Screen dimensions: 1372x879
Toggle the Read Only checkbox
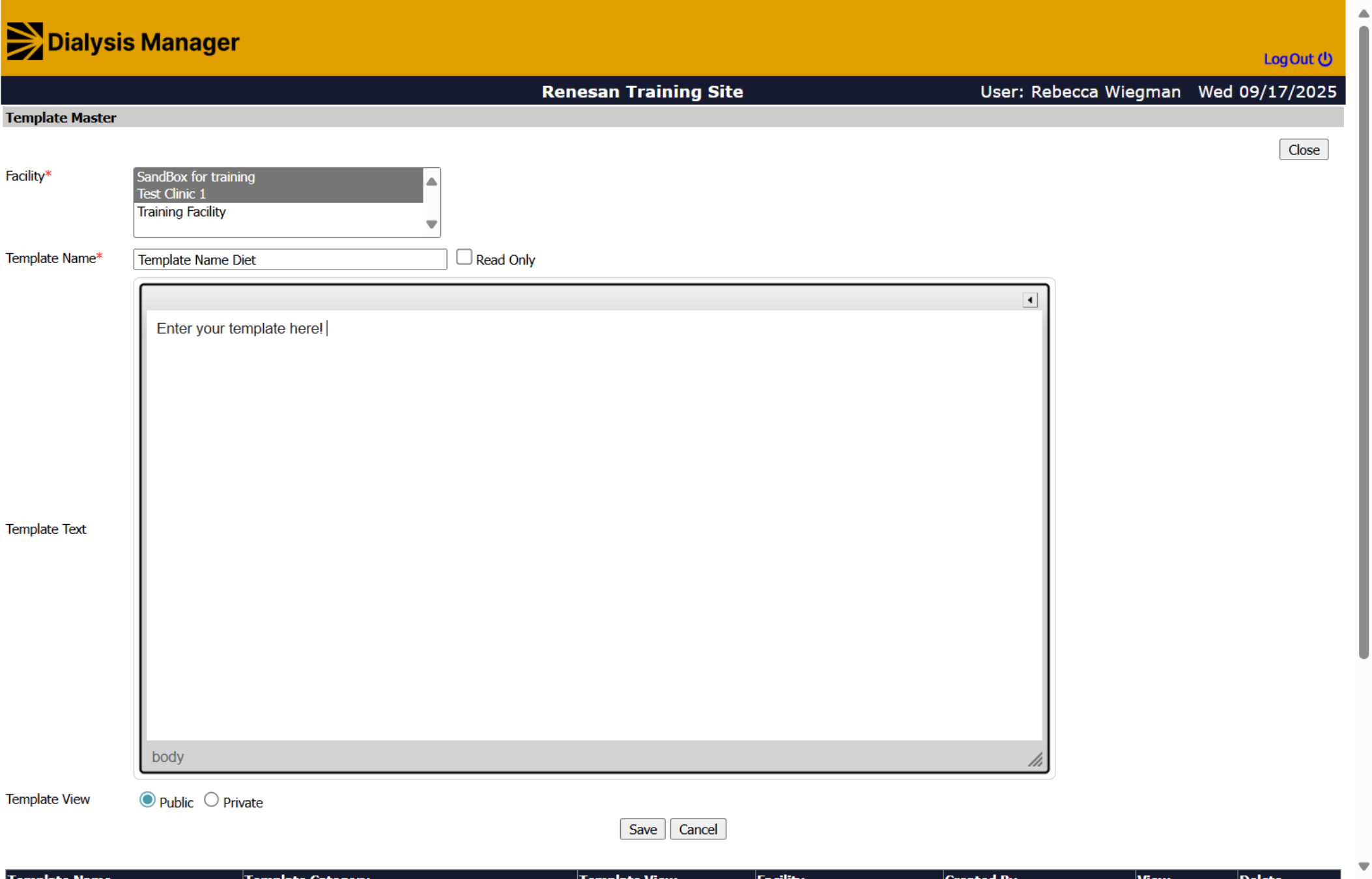pyautogui.click(x=464, y=257)
